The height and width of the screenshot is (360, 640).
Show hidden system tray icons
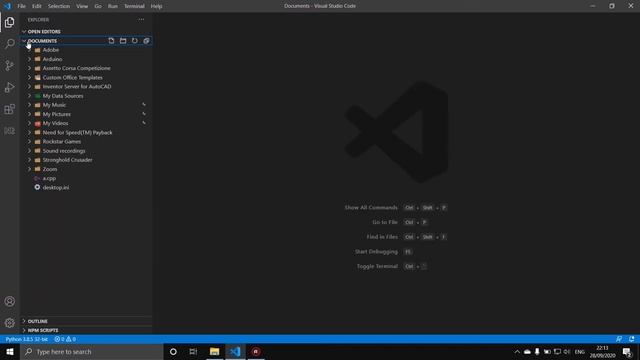click(x=517, y=352)
